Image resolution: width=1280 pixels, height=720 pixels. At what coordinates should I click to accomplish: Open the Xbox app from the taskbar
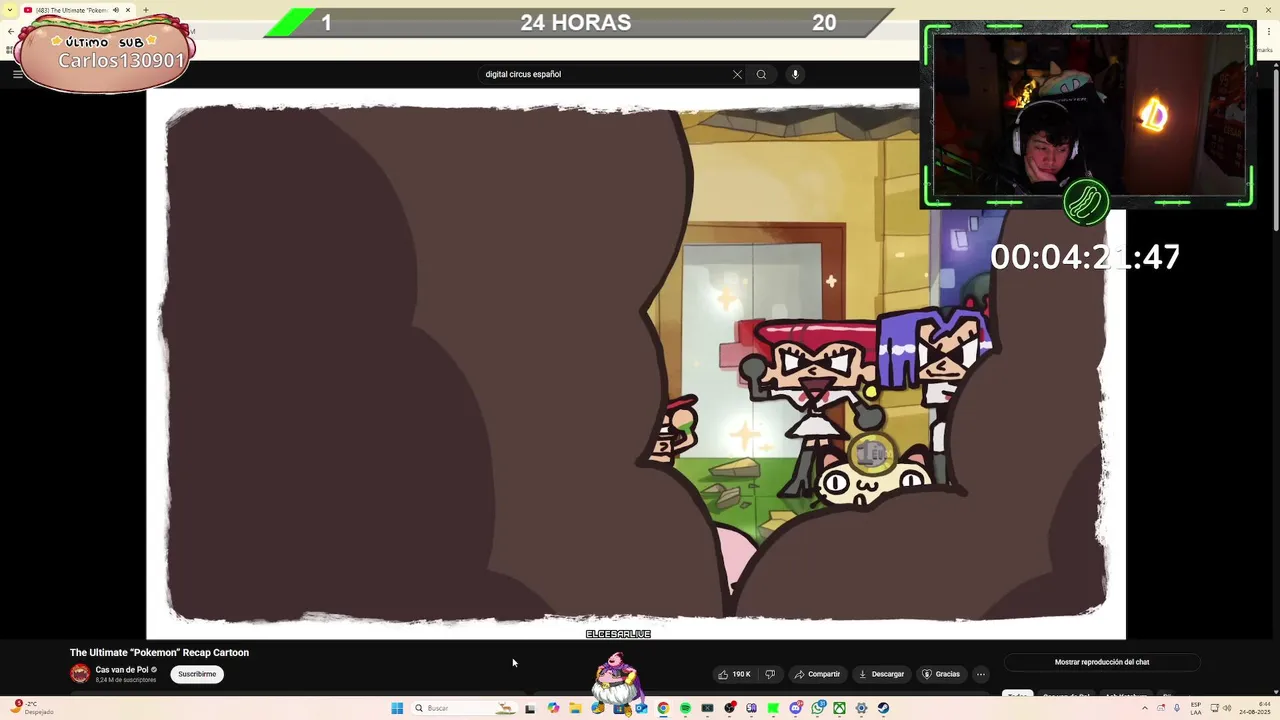pos(839,708)
